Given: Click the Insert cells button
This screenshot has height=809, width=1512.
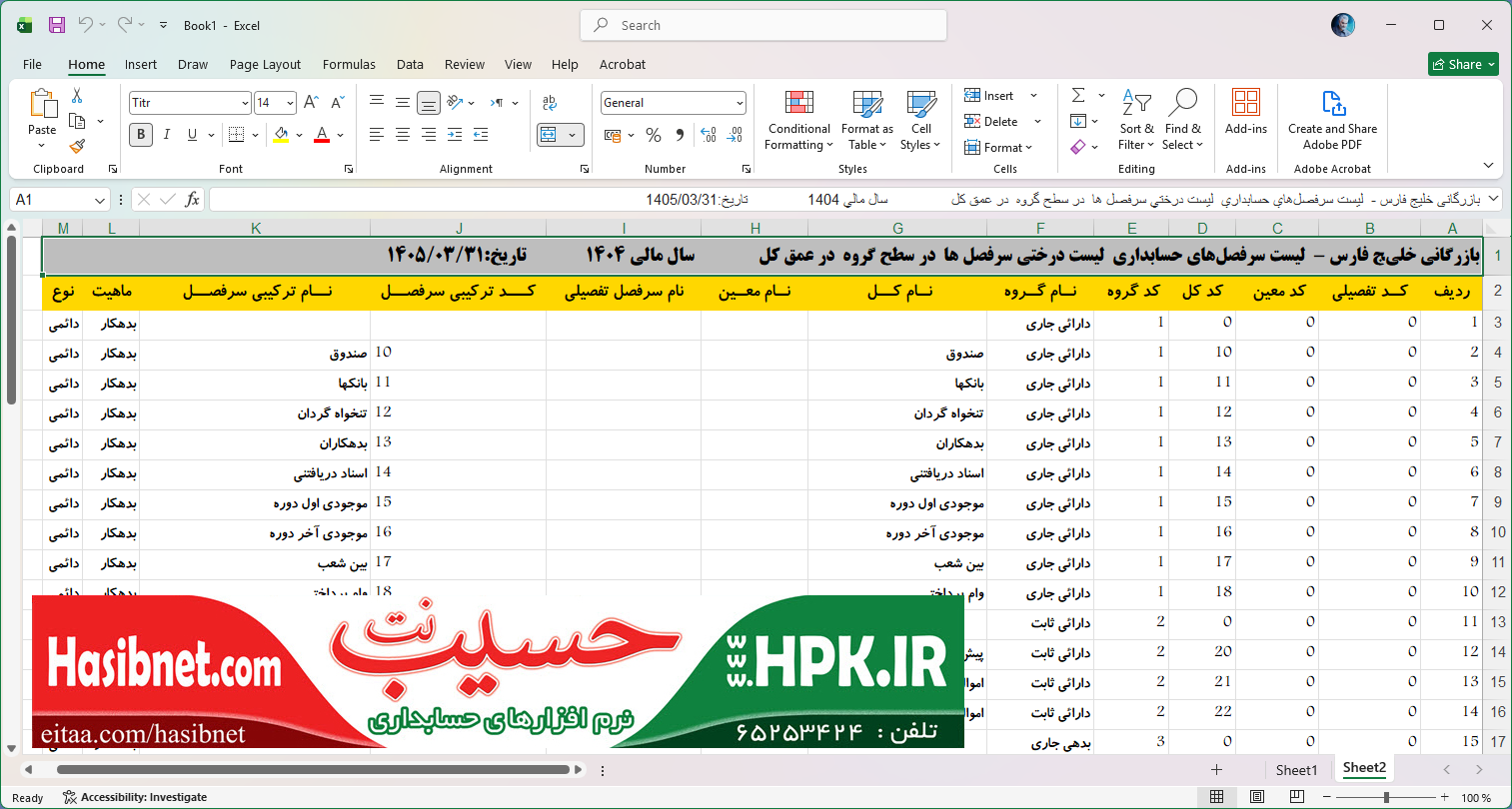Looking at the screenshot, I should tap(989, 96).
